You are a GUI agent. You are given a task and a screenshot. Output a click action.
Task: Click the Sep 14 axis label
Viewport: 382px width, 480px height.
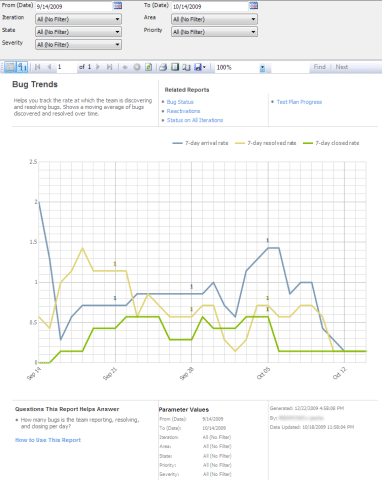click(34, 373)
